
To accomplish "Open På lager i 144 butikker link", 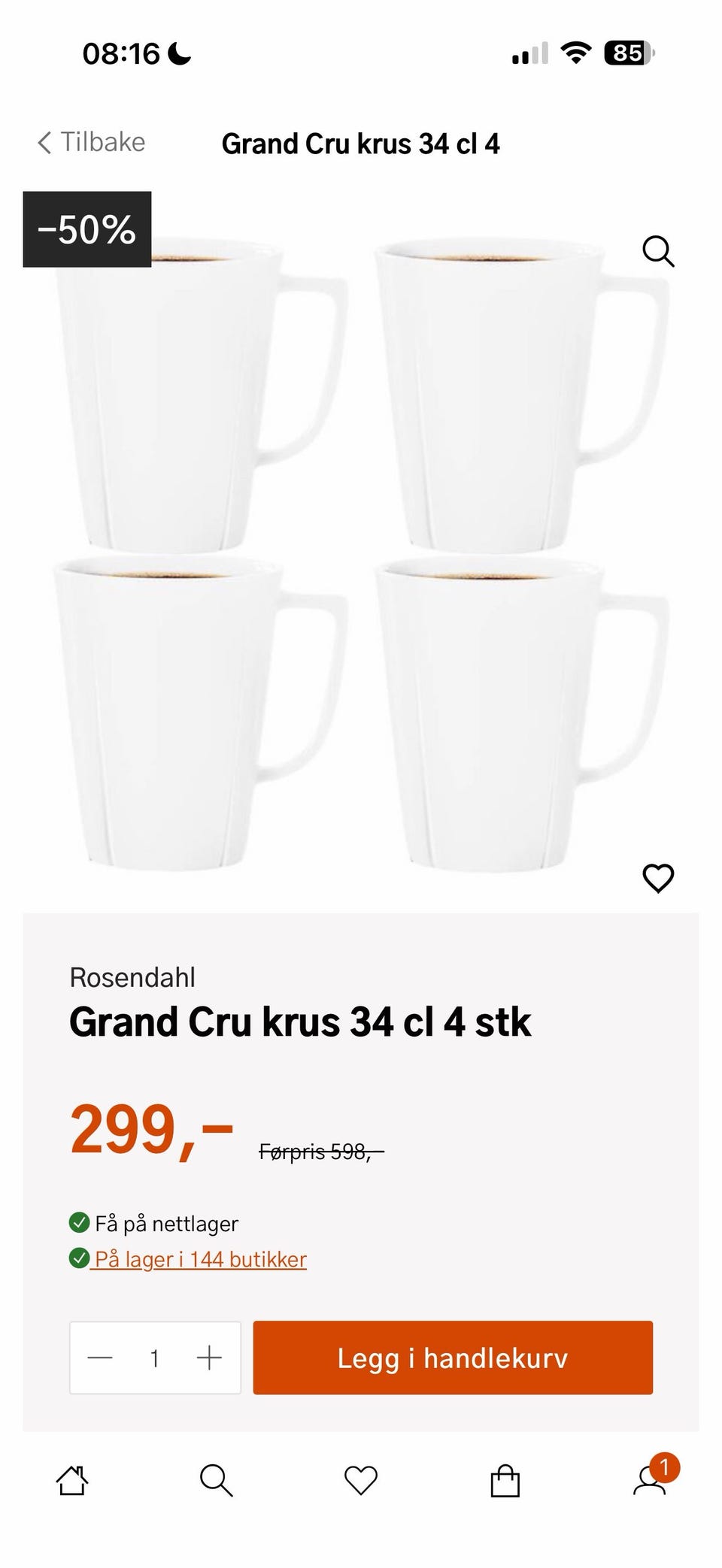I will 200,1259.
